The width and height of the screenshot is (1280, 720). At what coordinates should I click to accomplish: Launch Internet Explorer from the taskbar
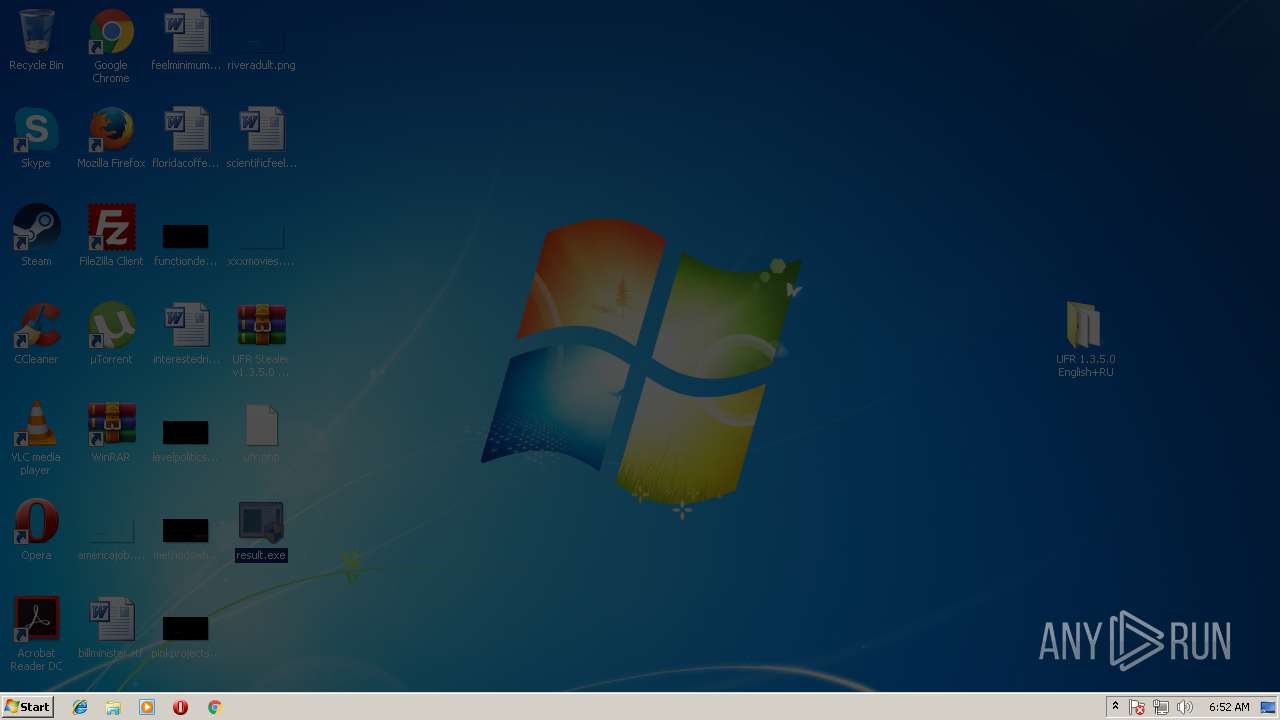pos(80,707)
